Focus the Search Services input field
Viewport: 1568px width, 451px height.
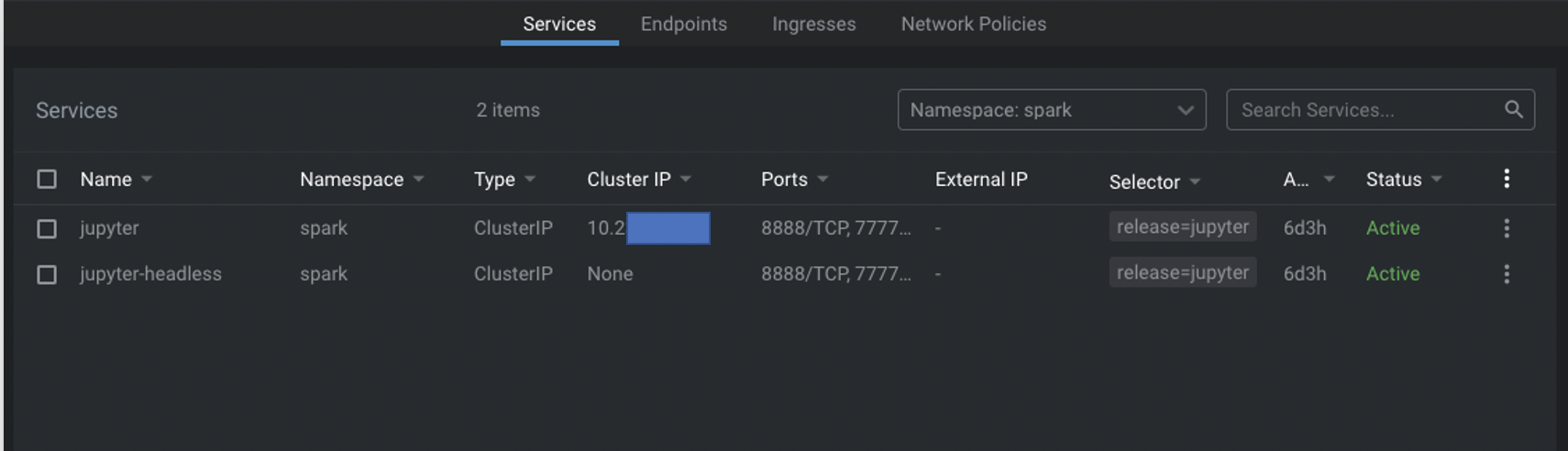click(1366, 110)
